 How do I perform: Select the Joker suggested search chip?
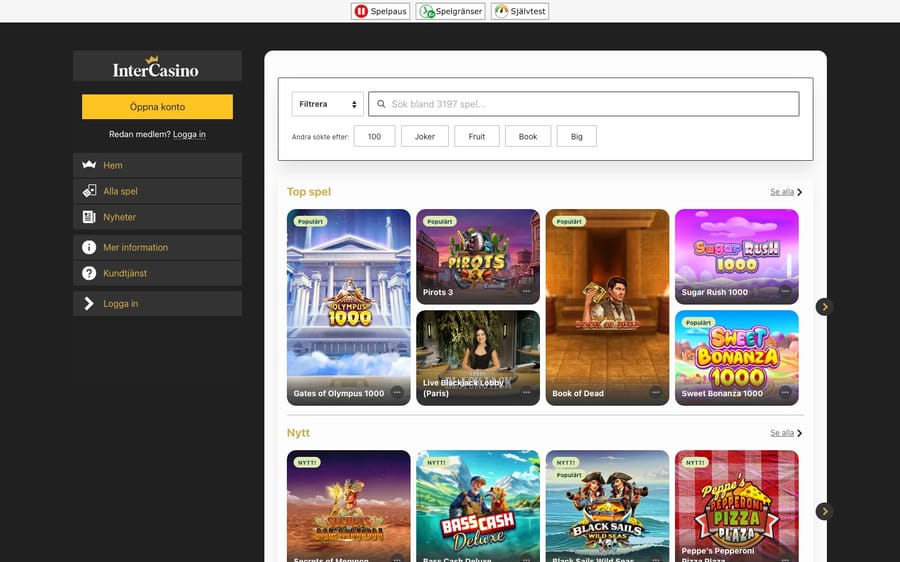(425, 136)
